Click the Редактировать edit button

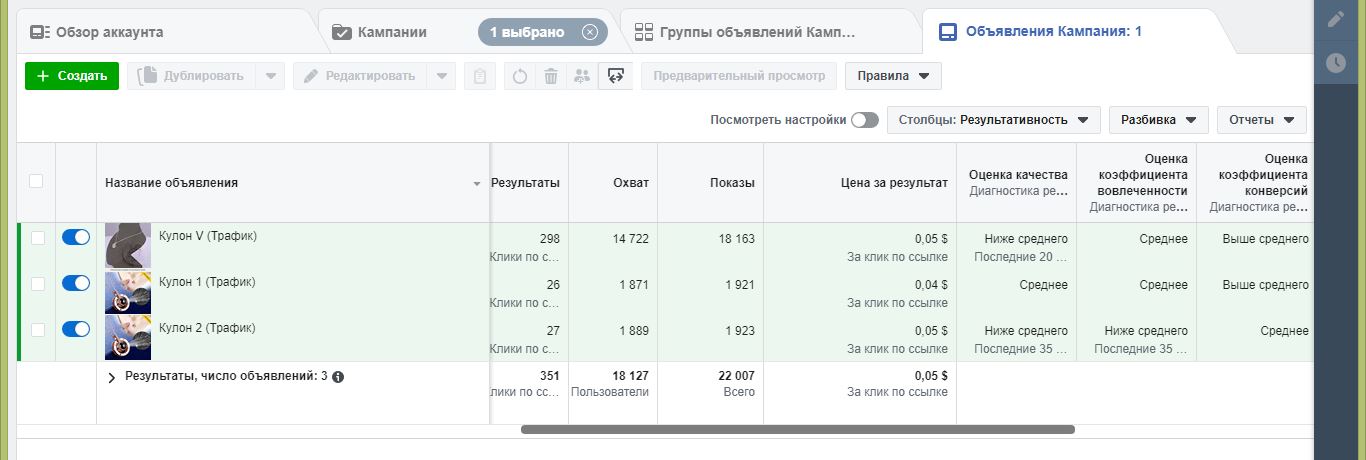tap(360, 76)
